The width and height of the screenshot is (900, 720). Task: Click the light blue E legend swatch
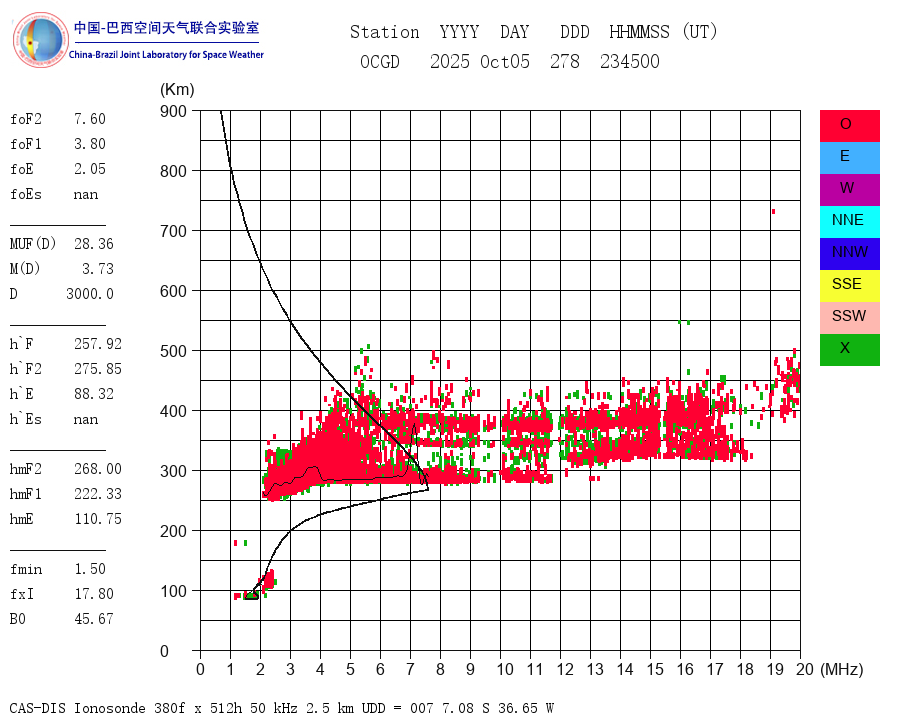coord(849,158)
